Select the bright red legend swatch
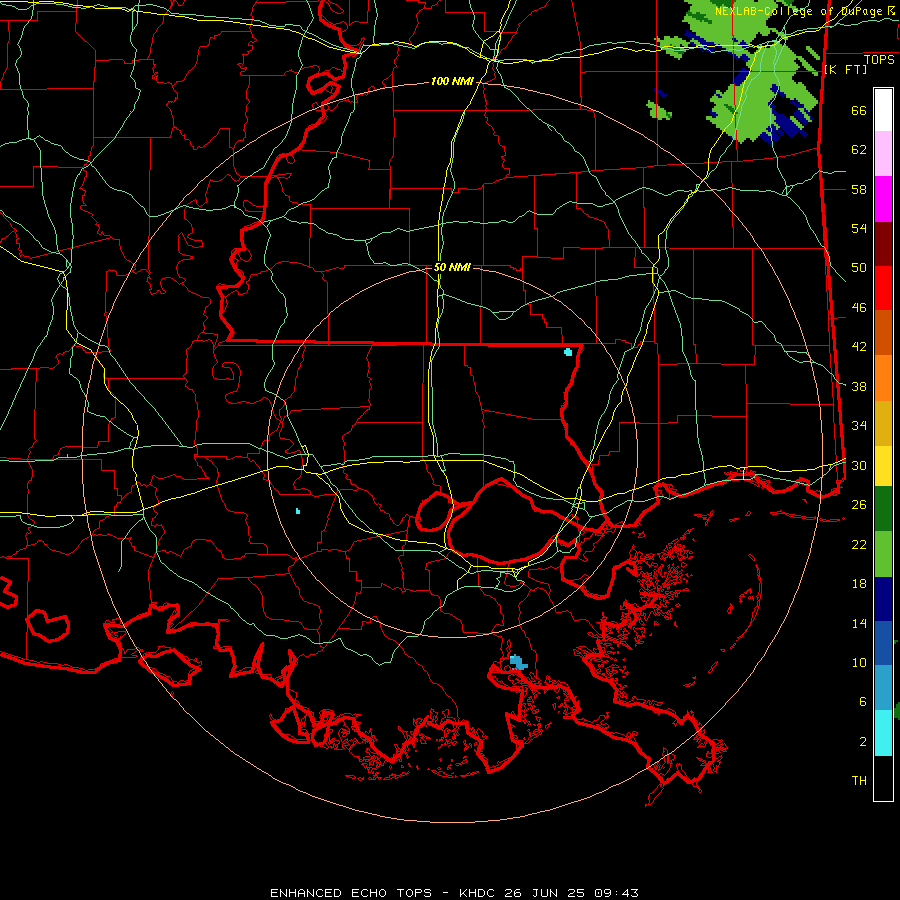 pos(883,289)
